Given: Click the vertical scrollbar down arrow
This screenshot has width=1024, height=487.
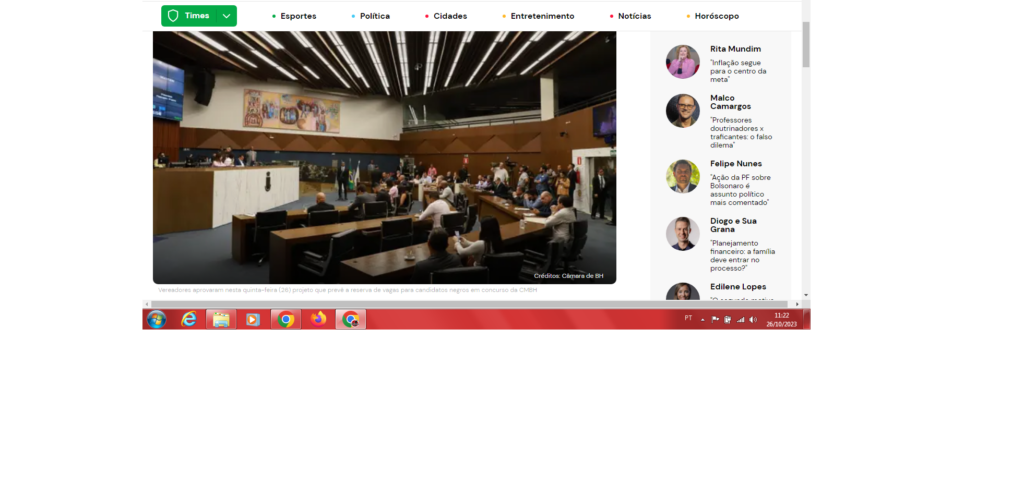Looking at the screenshot, I should [x=806, y=295].
